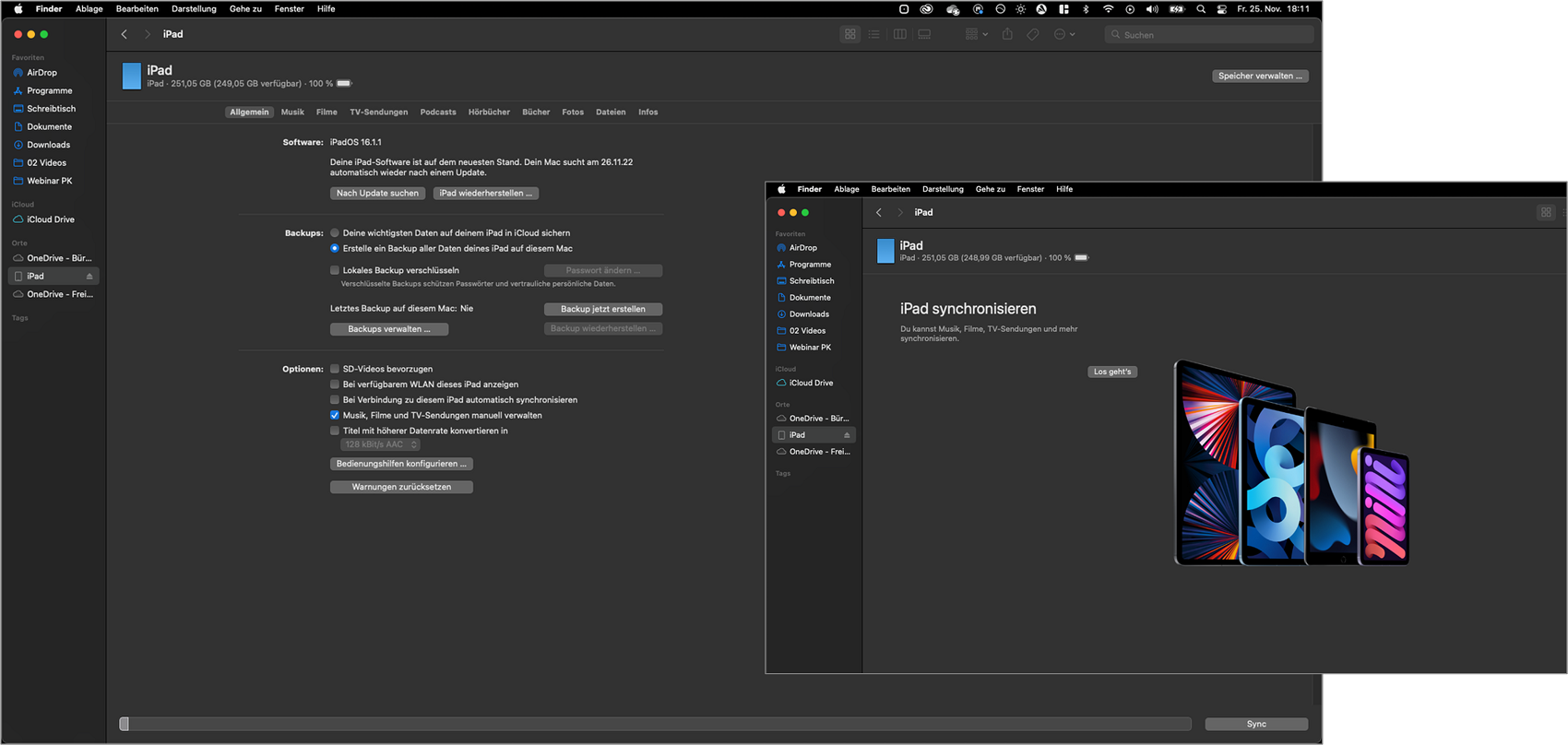Open the more actions (ellipsis) dropdown
This screenshot has width=1568, height=745.
click(x=1063, y=34)
